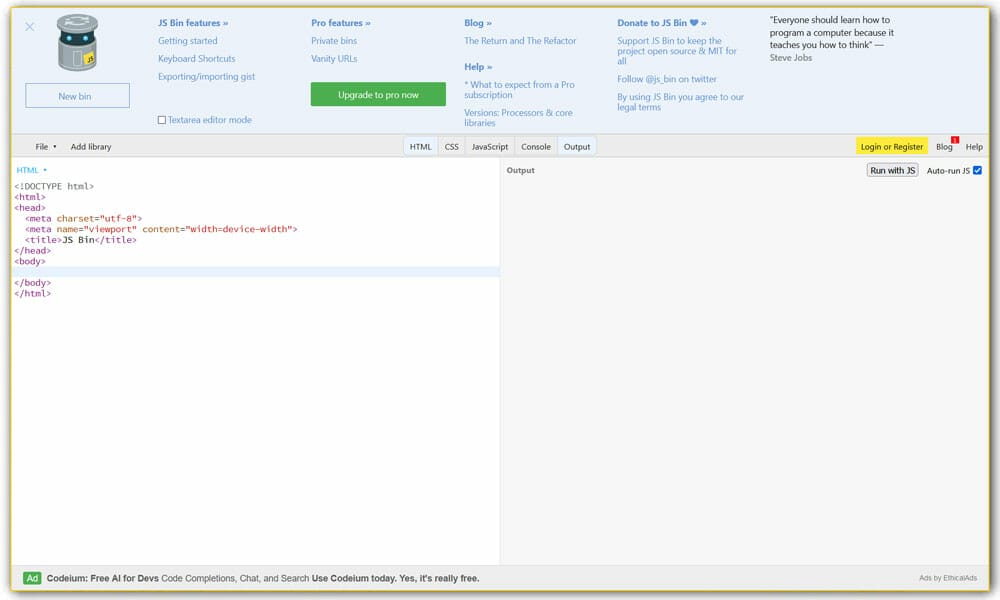Image resolution: width=1000 pixels, height=600 pixels.
Task: Toggle the Auto-run JS checkbox
Action: point(977,170)
